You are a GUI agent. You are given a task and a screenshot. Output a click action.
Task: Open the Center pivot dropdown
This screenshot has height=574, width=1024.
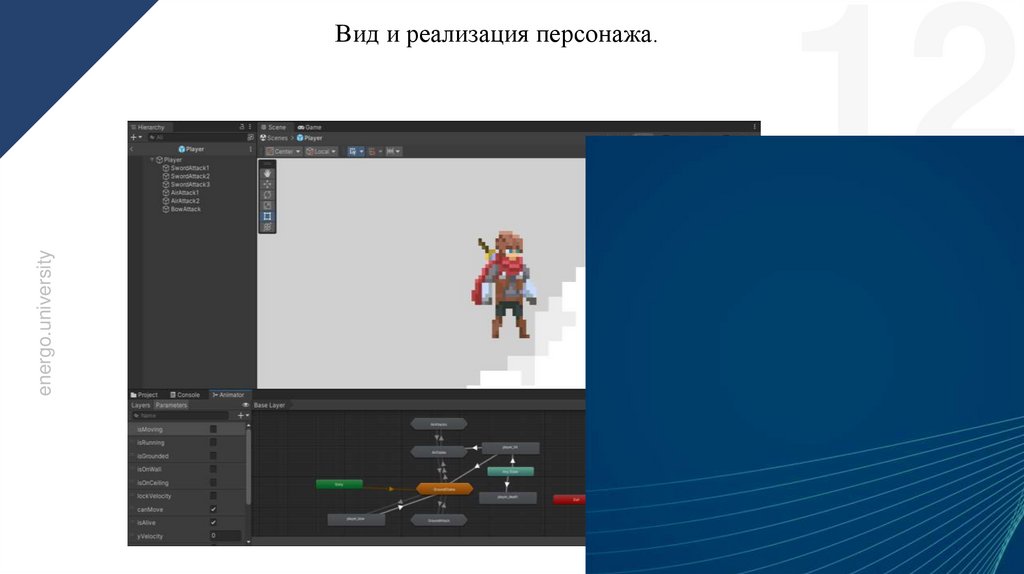click(283, 151)
